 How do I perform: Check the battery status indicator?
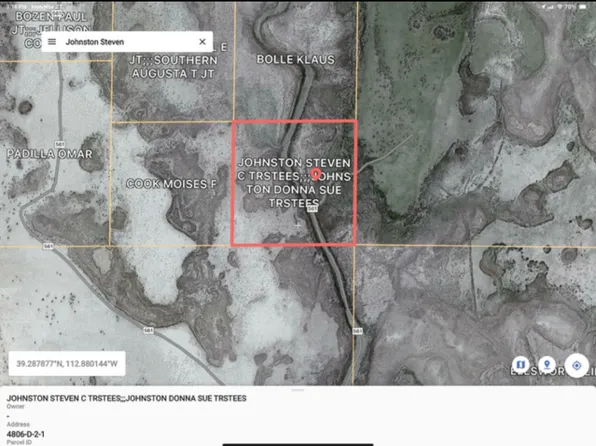click(583, 7)
